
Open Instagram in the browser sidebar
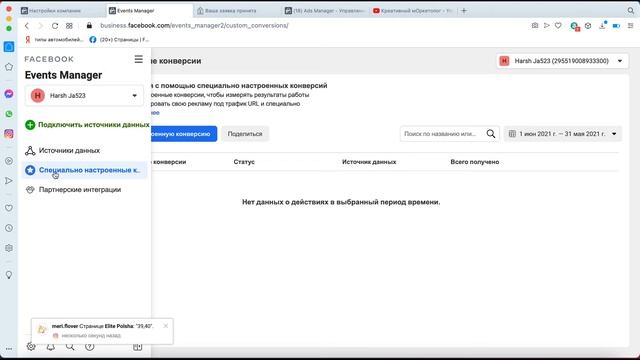(x=9, y=134)
